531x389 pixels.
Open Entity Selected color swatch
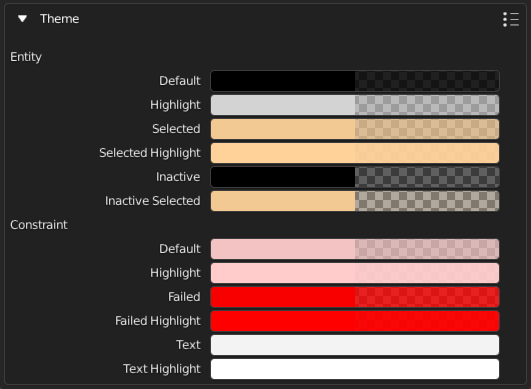coord(355,129)
